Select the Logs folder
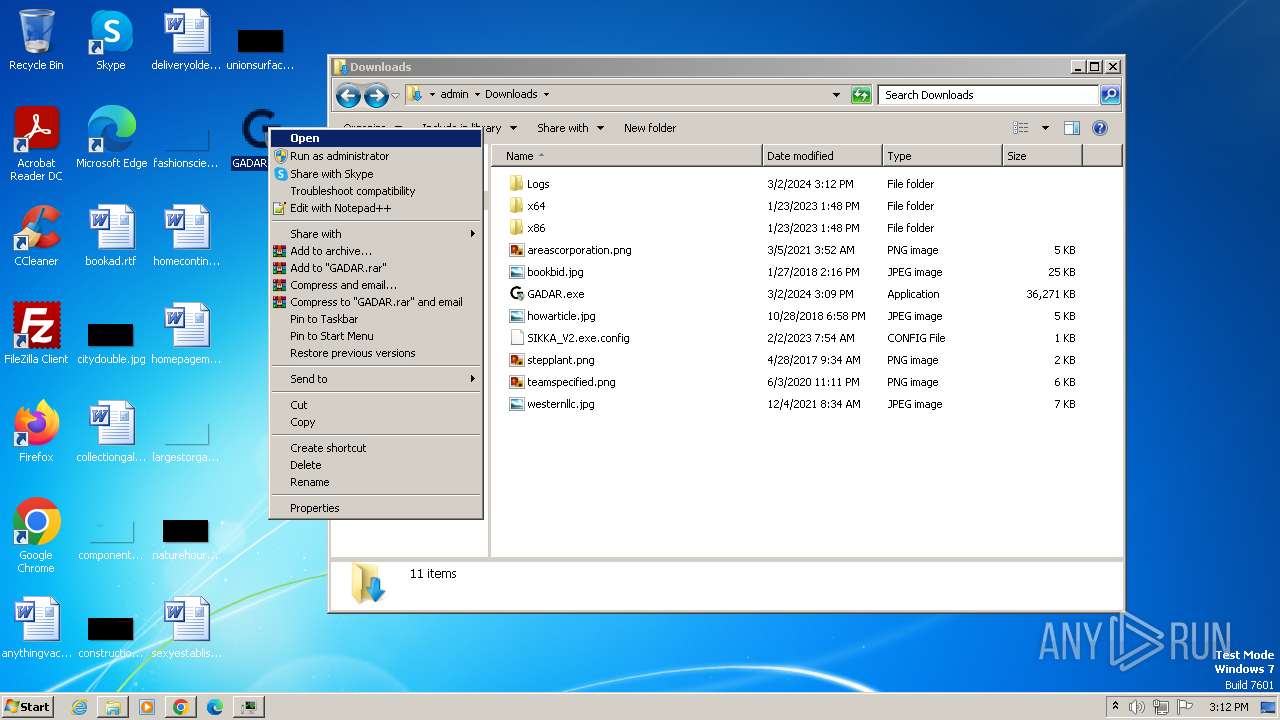Screen dimensions: 1280x720 [x=538, y=184]
